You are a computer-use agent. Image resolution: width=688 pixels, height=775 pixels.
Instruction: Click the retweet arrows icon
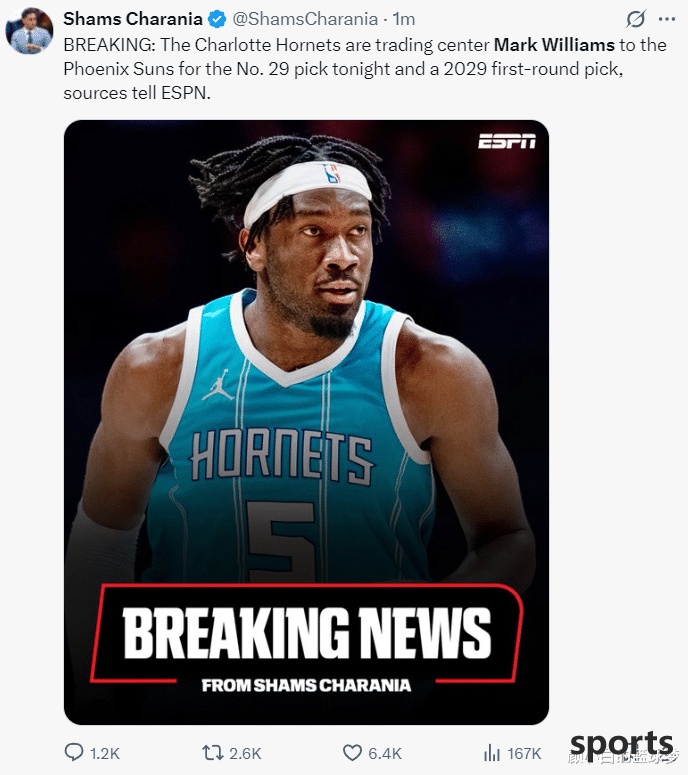[x=213, y=753]
